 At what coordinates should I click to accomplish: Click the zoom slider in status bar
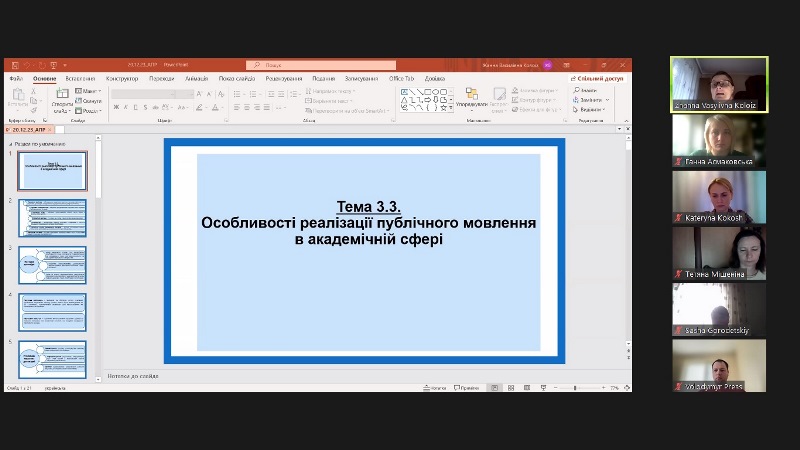pos(580,388)
